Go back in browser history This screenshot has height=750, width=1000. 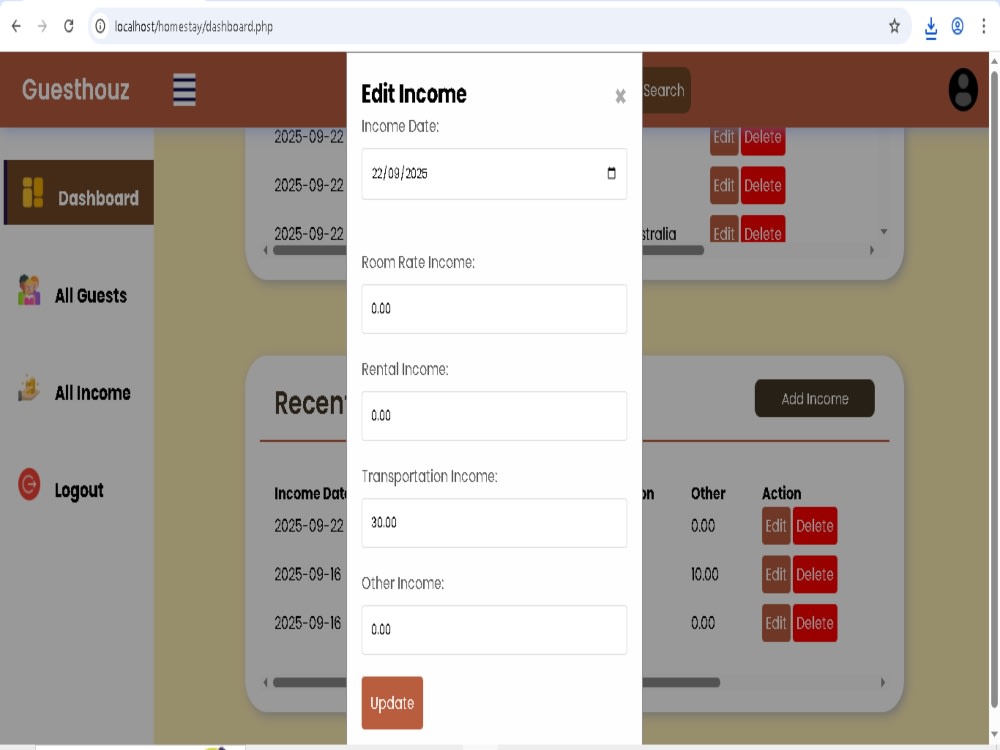tap(16, 26)
